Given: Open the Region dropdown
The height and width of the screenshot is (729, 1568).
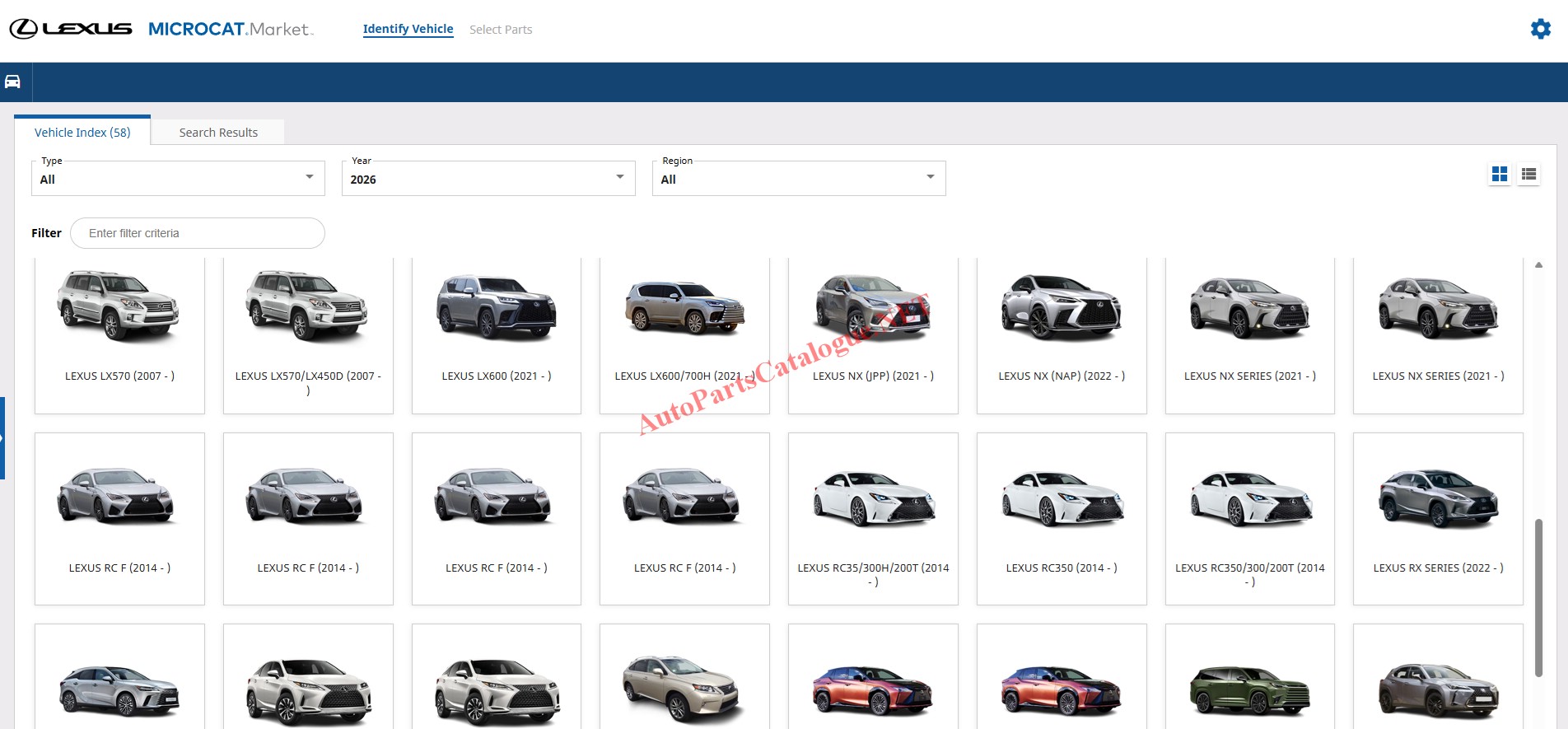Looking at the screenshot, I should point(798,178).
